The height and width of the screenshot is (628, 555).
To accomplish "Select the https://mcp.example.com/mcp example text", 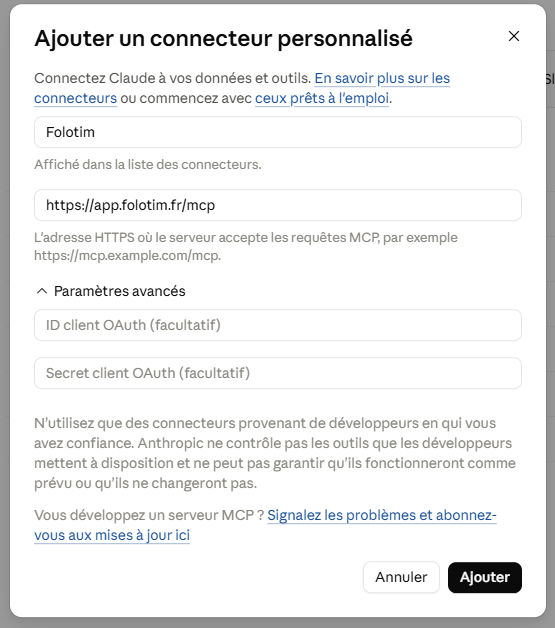I will [127, 256].
